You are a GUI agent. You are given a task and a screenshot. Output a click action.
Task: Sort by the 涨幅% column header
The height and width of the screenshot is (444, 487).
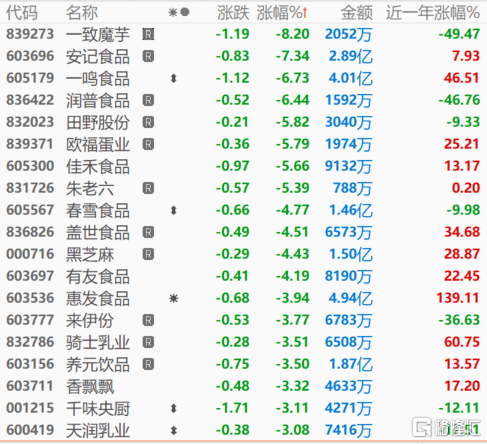pos(282,13)
